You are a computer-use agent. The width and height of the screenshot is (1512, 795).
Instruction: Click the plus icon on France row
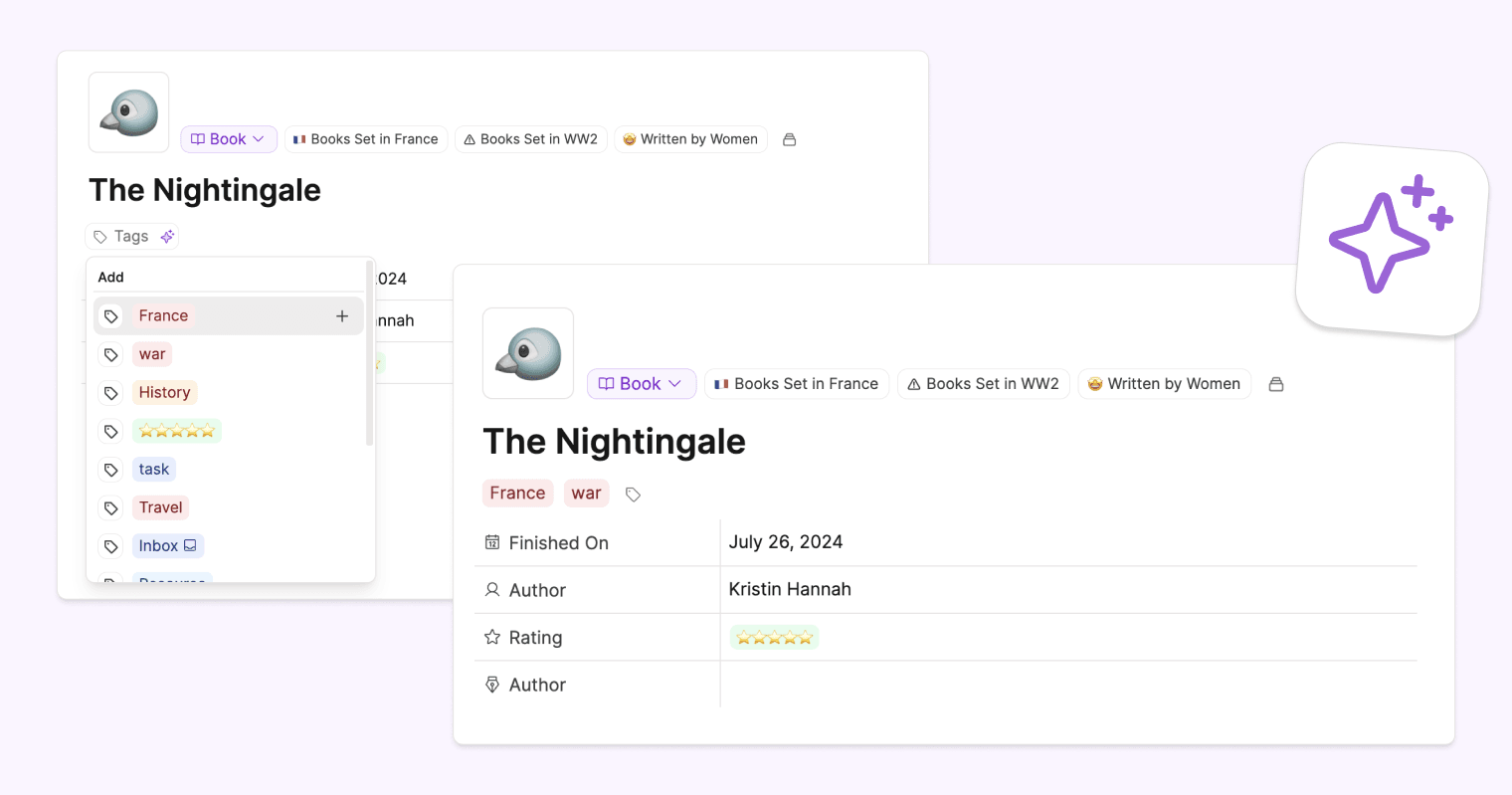coord(341,316)
